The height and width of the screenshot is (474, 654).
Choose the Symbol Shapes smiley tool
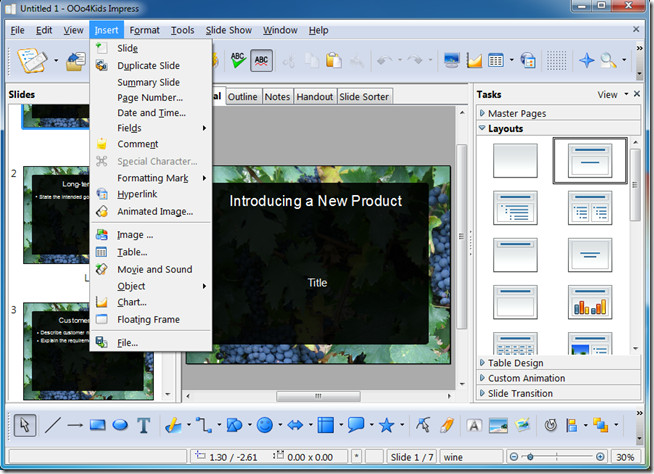click(x=264, y=425)
